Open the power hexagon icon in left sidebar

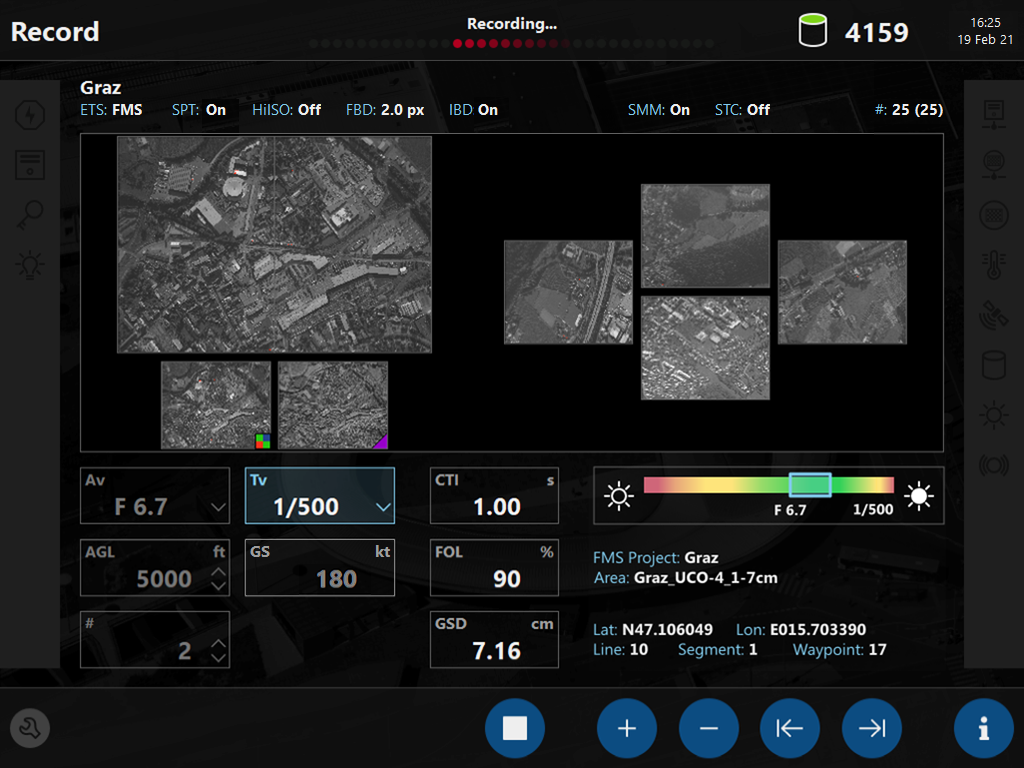click(30, 116)
